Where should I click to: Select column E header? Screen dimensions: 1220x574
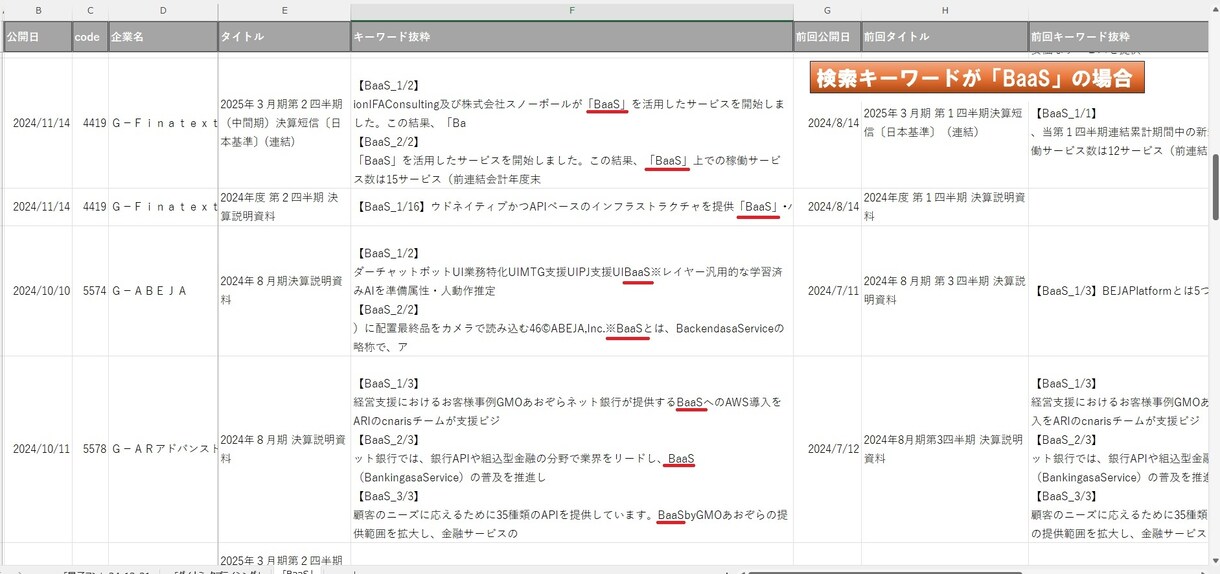(x=284, y=10)
